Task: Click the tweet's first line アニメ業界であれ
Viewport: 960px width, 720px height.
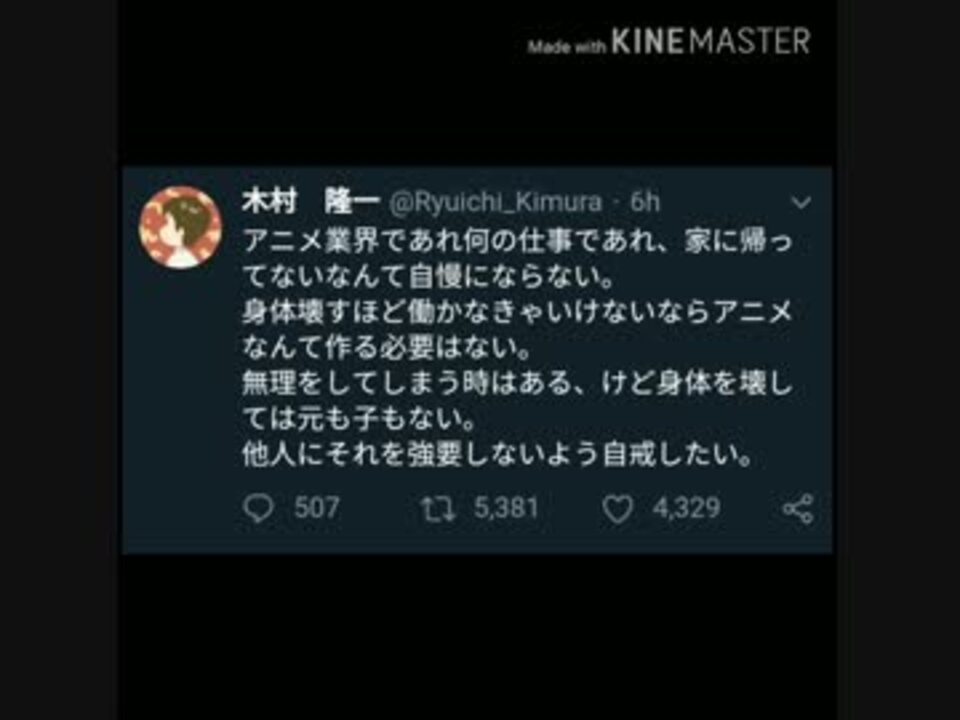Action: coord(517,242)
